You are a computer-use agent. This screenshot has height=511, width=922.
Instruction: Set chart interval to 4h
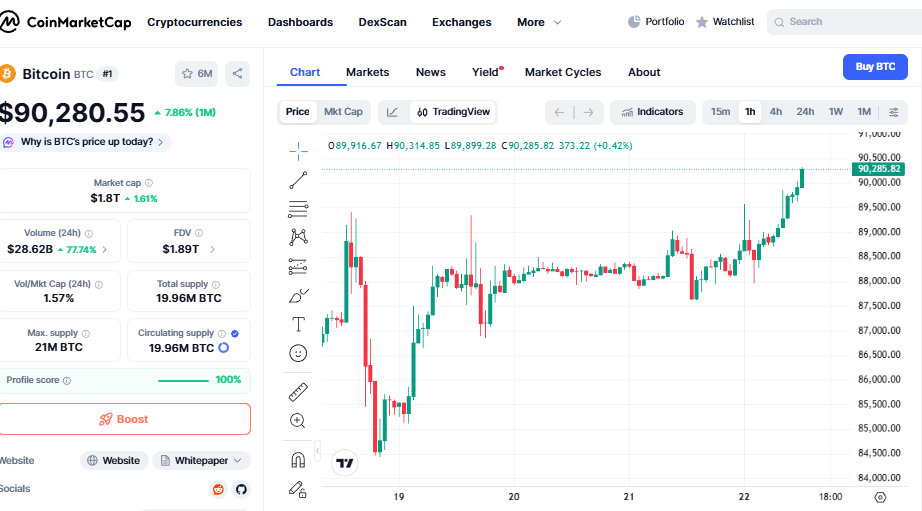[x=776, y=112]
